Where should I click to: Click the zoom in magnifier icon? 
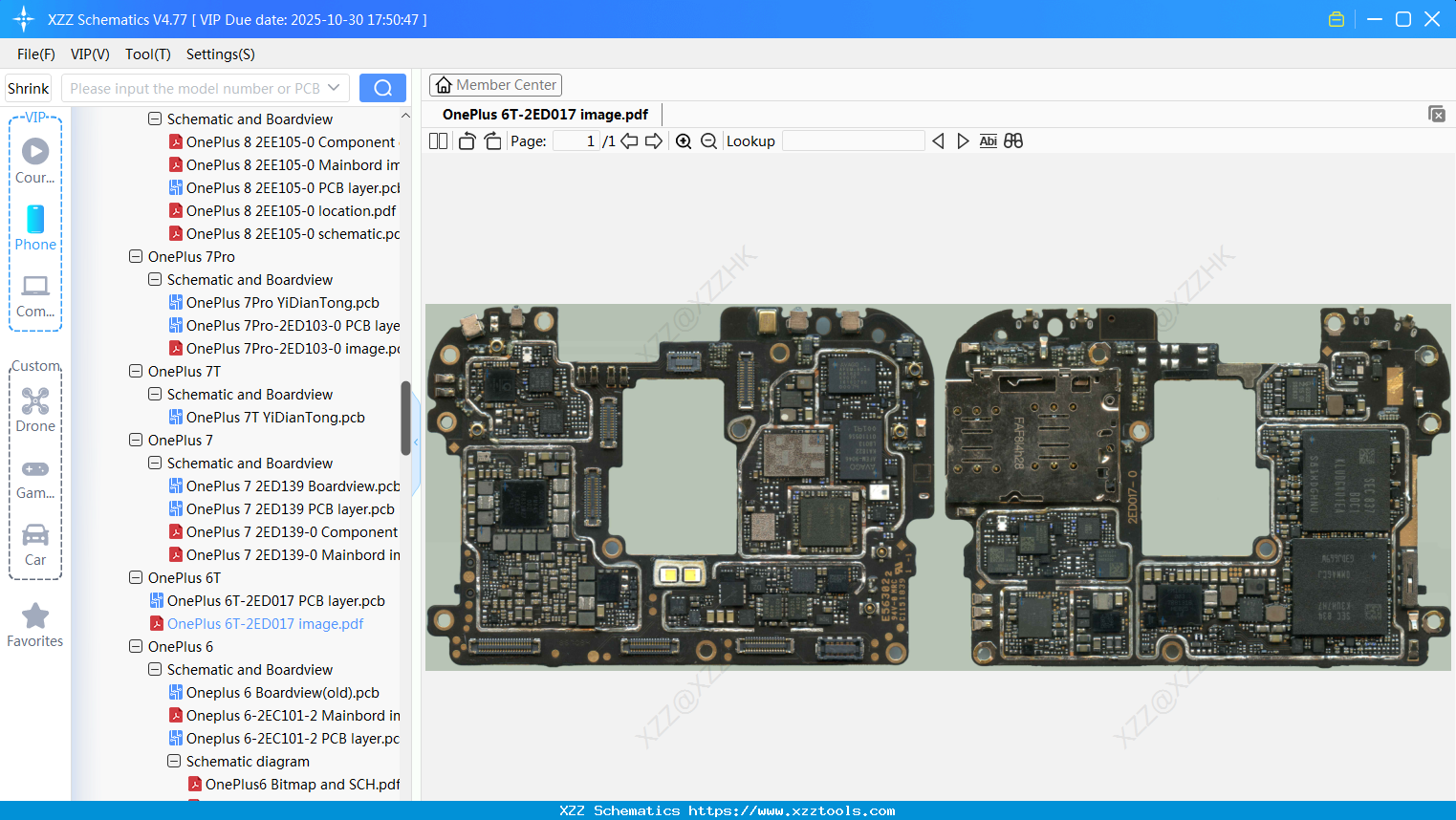click(684, 141)
